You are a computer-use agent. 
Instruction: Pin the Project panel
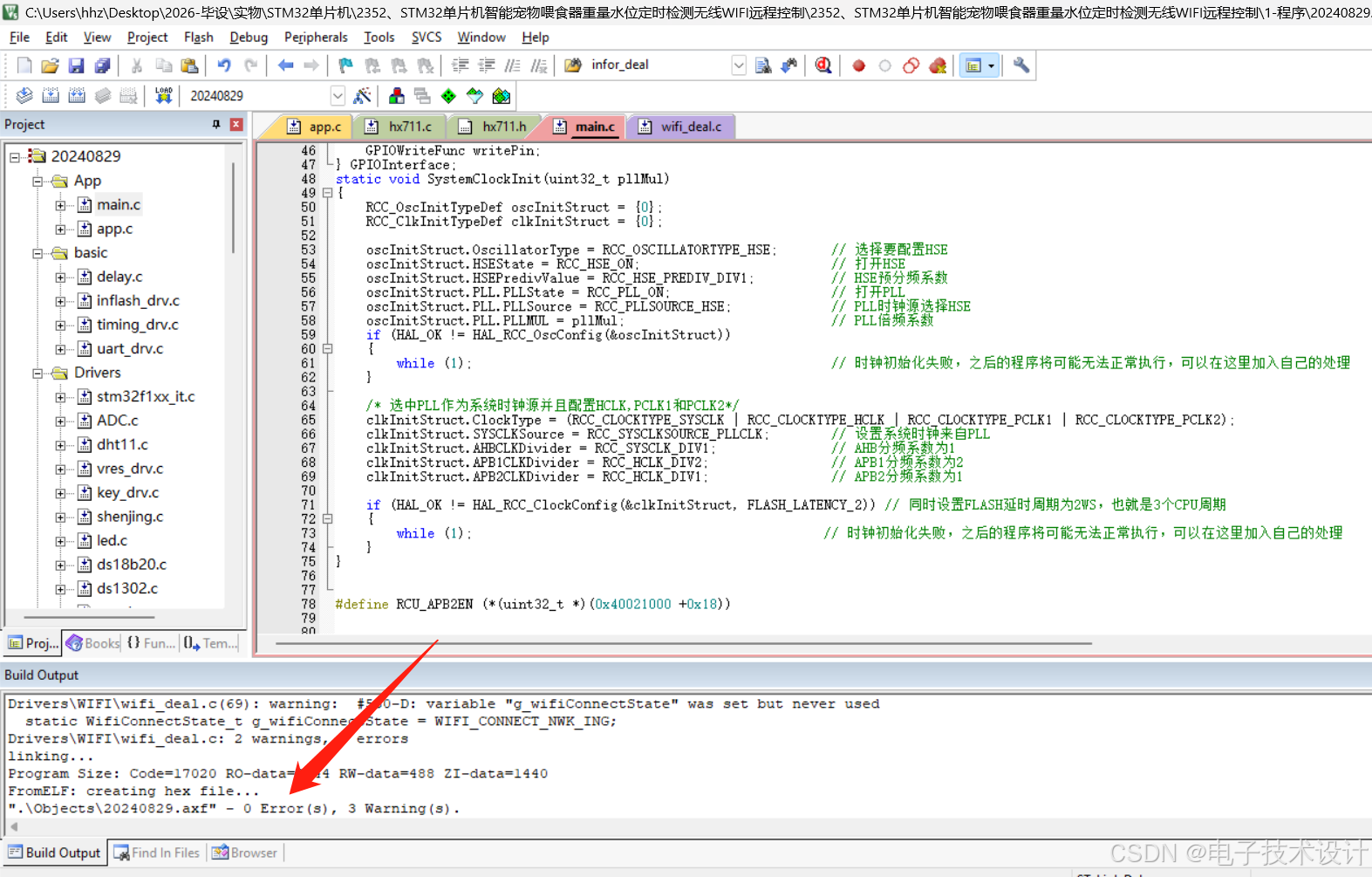[216, 125]
